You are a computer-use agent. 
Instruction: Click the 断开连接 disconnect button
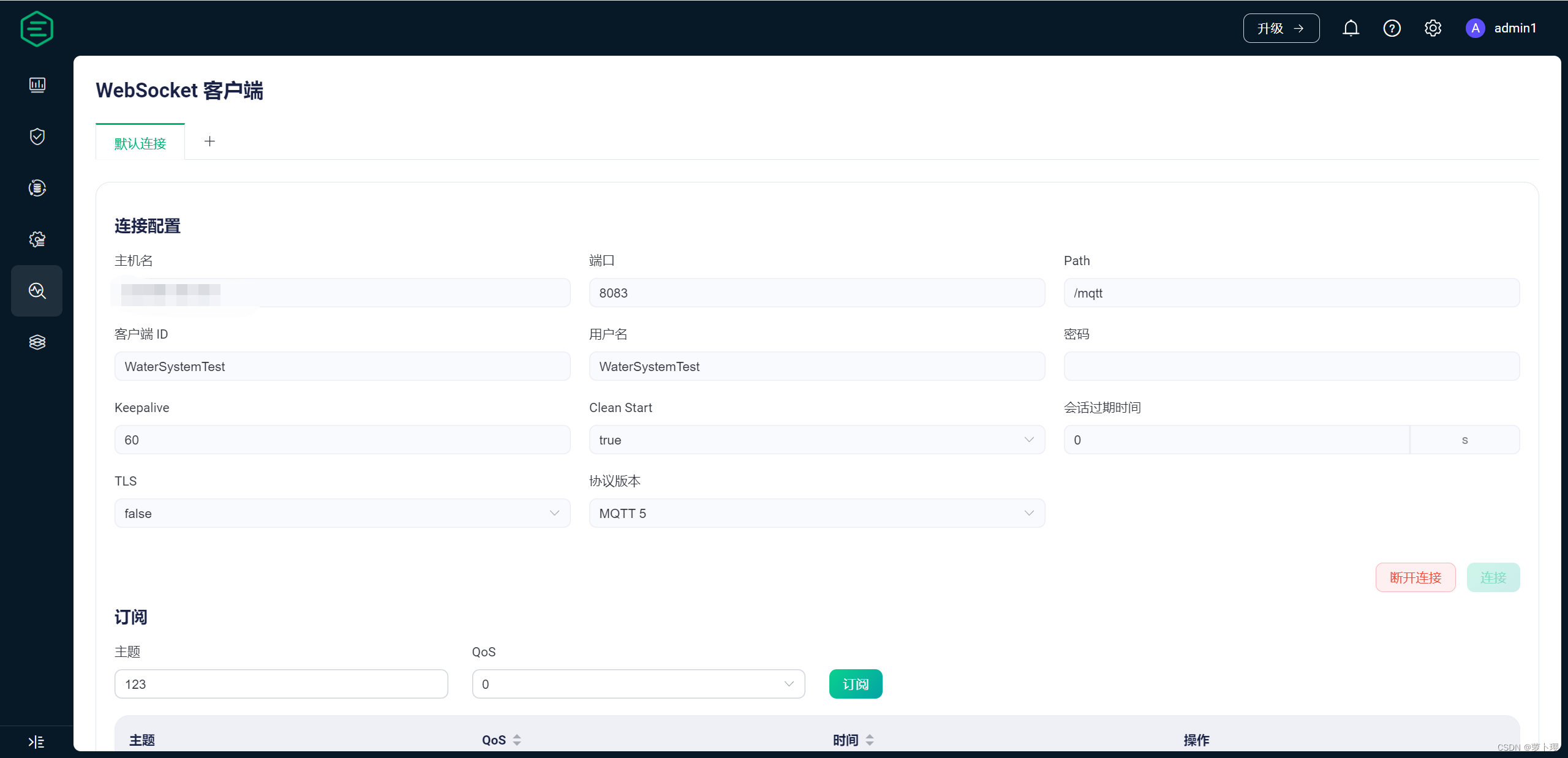click(x=1415, y=577)
